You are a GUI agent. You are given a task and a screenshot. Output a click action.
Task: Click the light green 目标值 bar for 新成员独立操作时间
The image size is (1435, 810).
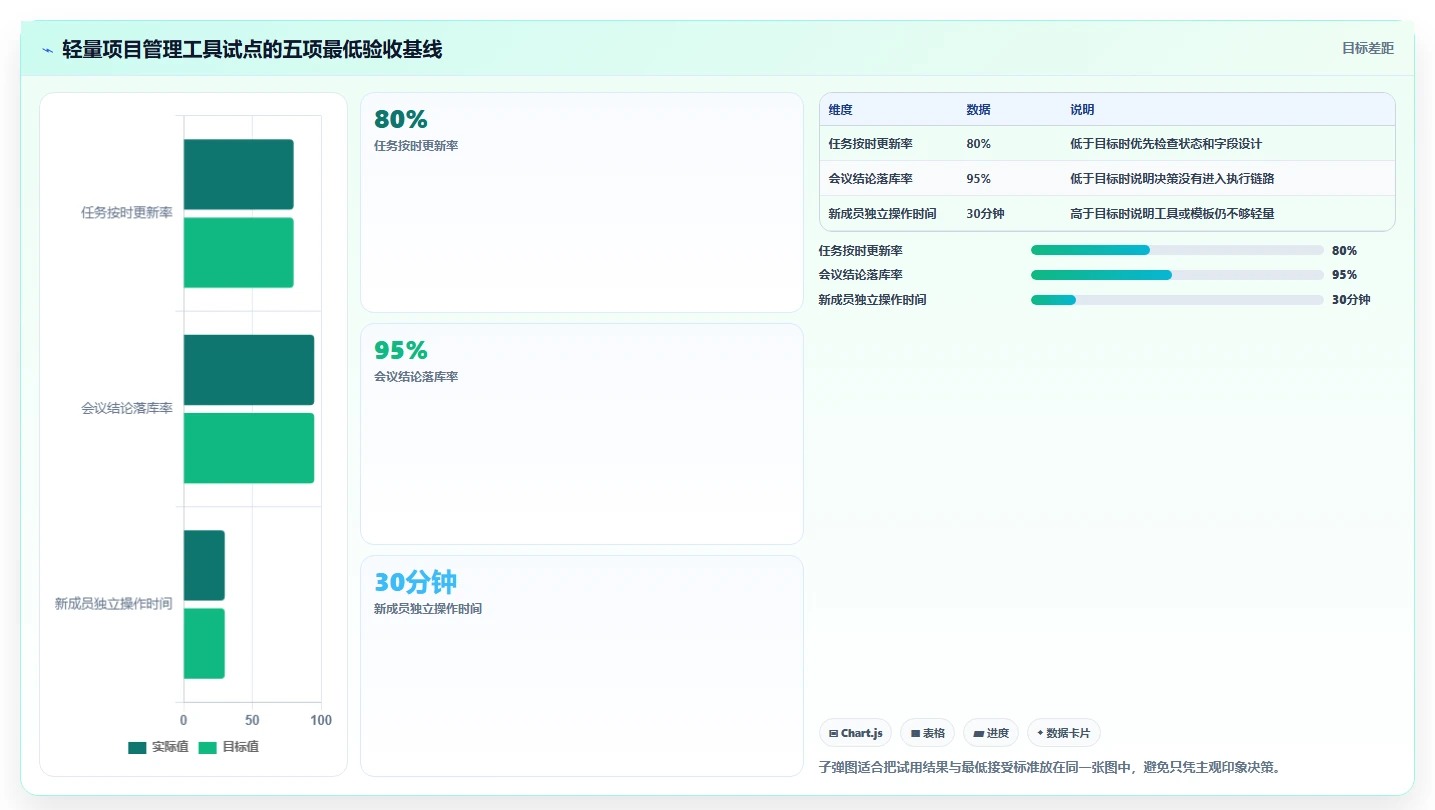click(204, 644)
